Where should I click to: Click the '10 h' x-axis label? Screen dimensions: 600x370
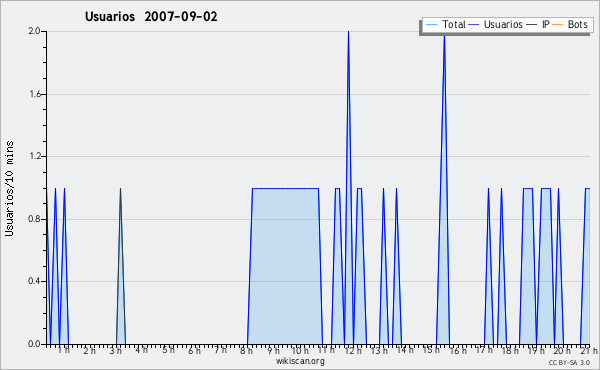click(300, 351)
